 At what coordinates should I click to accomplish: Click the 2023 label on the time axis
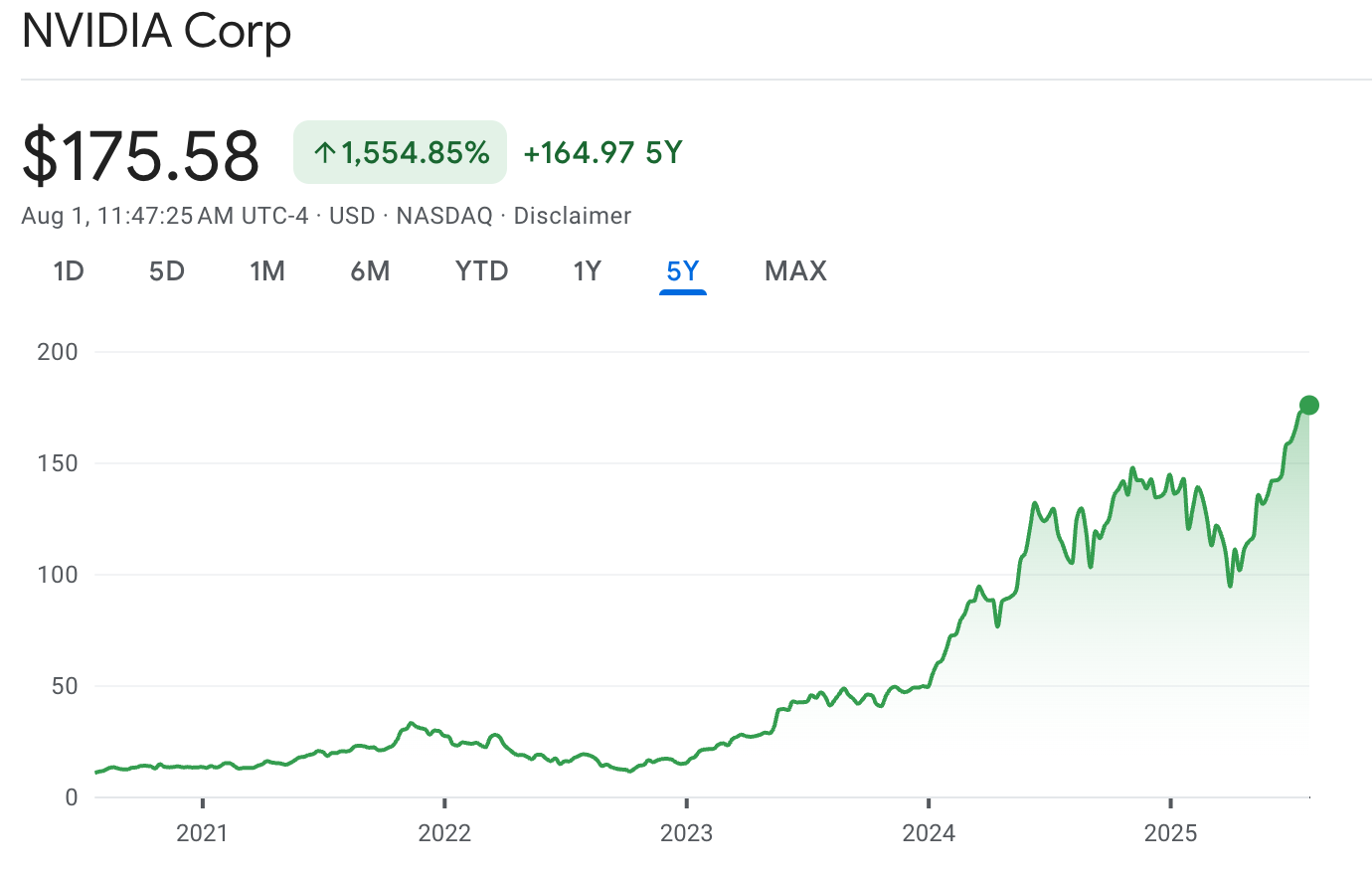pos(686,832)
